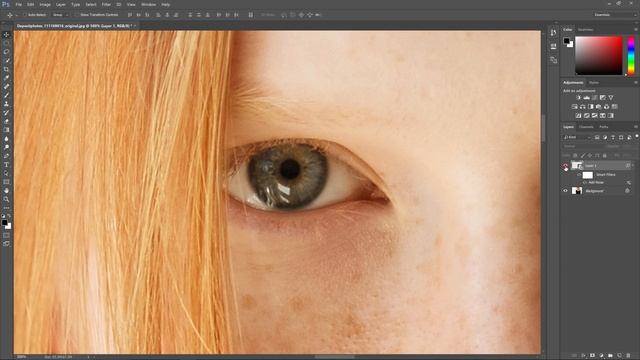Add an Exposure adjustment
This screenshot has width=640, height=360.
[602, 98]
